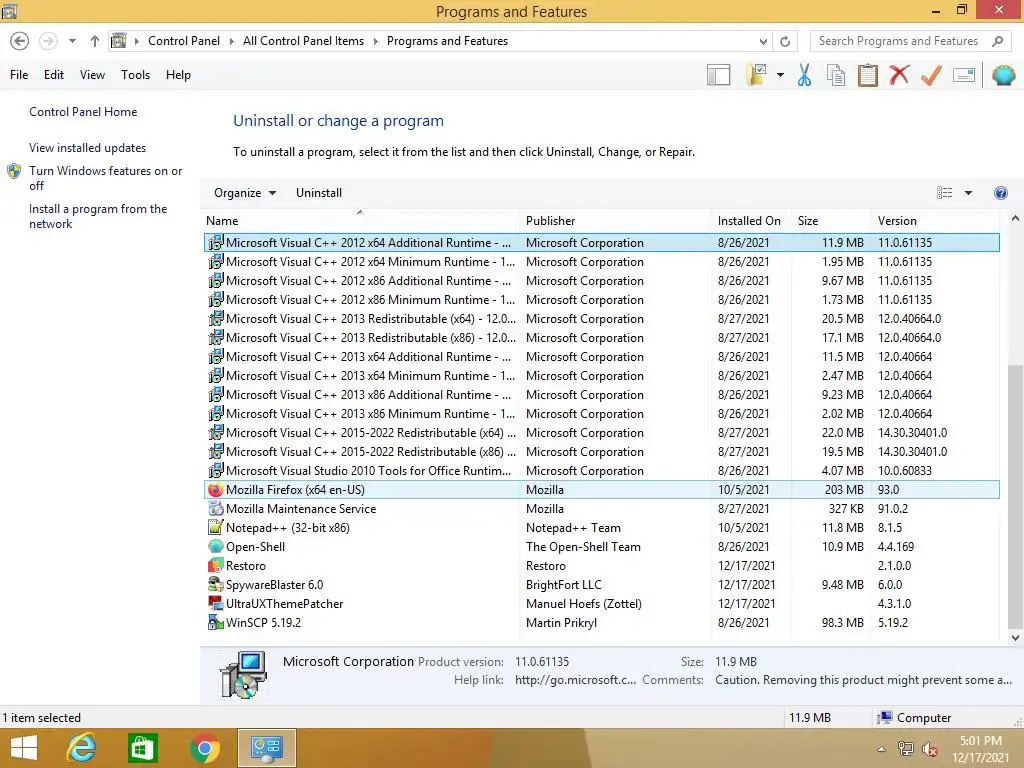
Task: Go back with the Back arrow button
Action: point(20,41)
